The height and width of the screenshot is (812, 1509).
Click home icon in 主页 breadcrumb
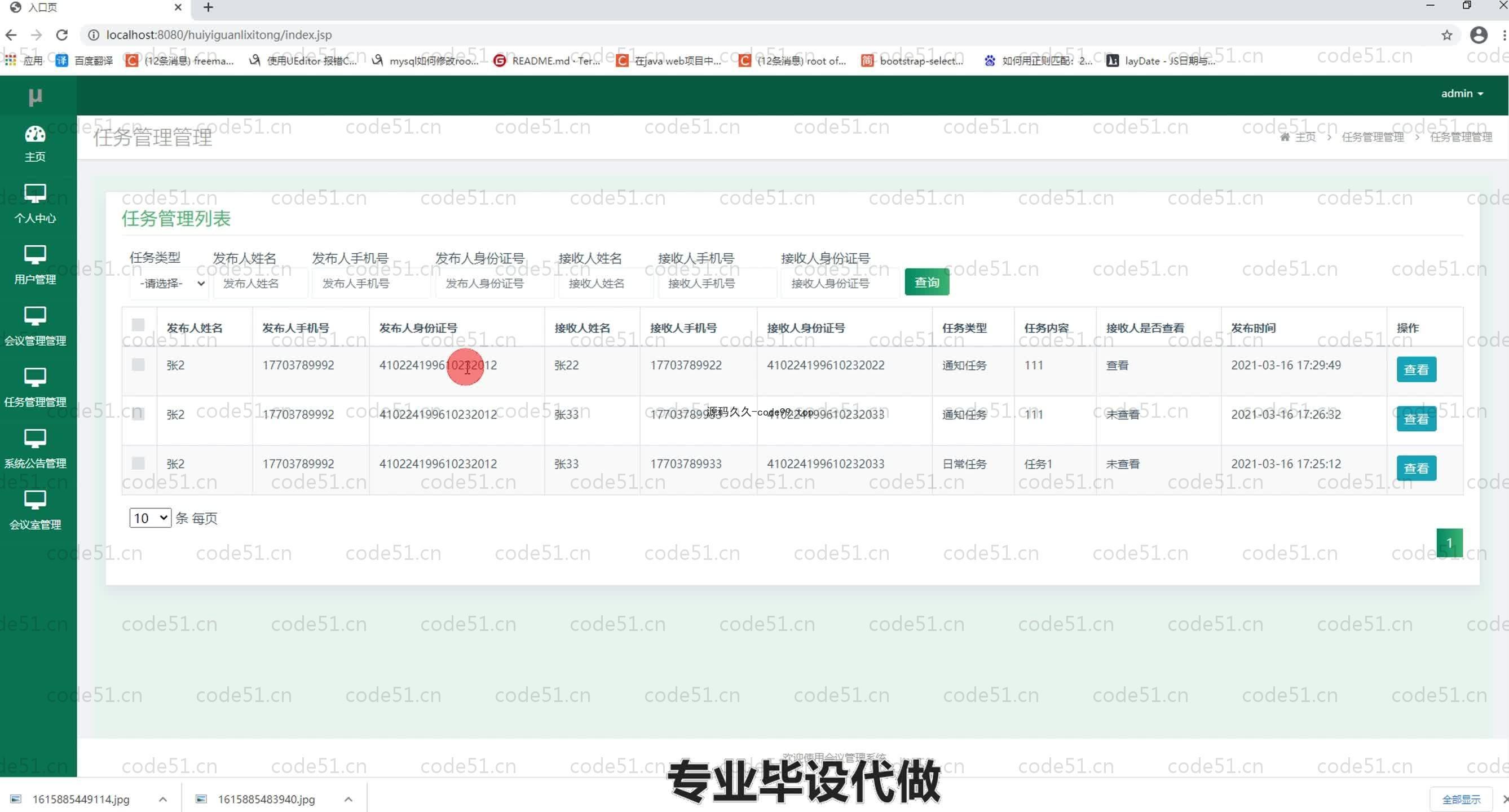[x=1285, y=137]
